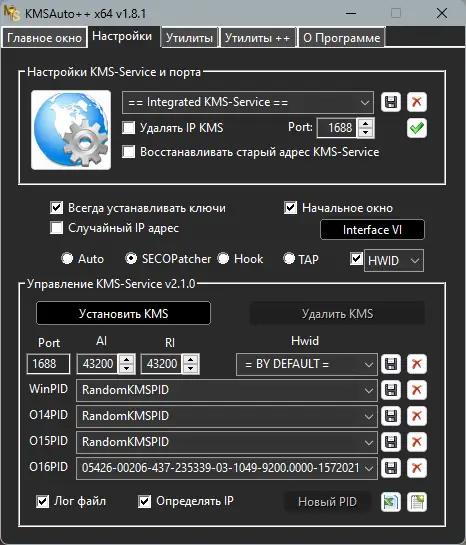Select the TAP radio button

tap(289, 258)
